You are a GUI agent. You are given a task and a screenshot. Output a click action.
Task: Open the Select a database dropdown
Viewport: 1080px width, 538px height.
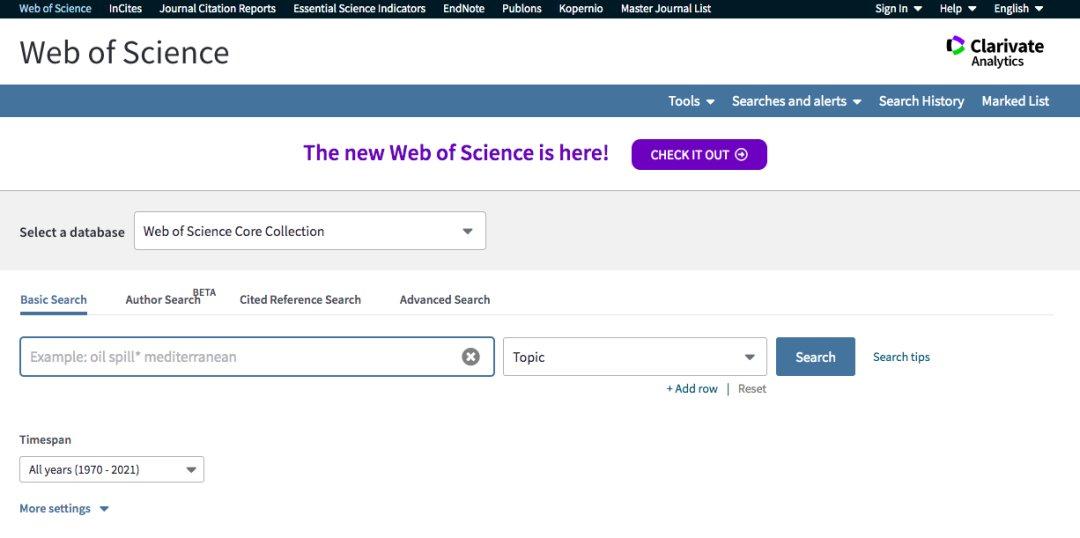310,231
